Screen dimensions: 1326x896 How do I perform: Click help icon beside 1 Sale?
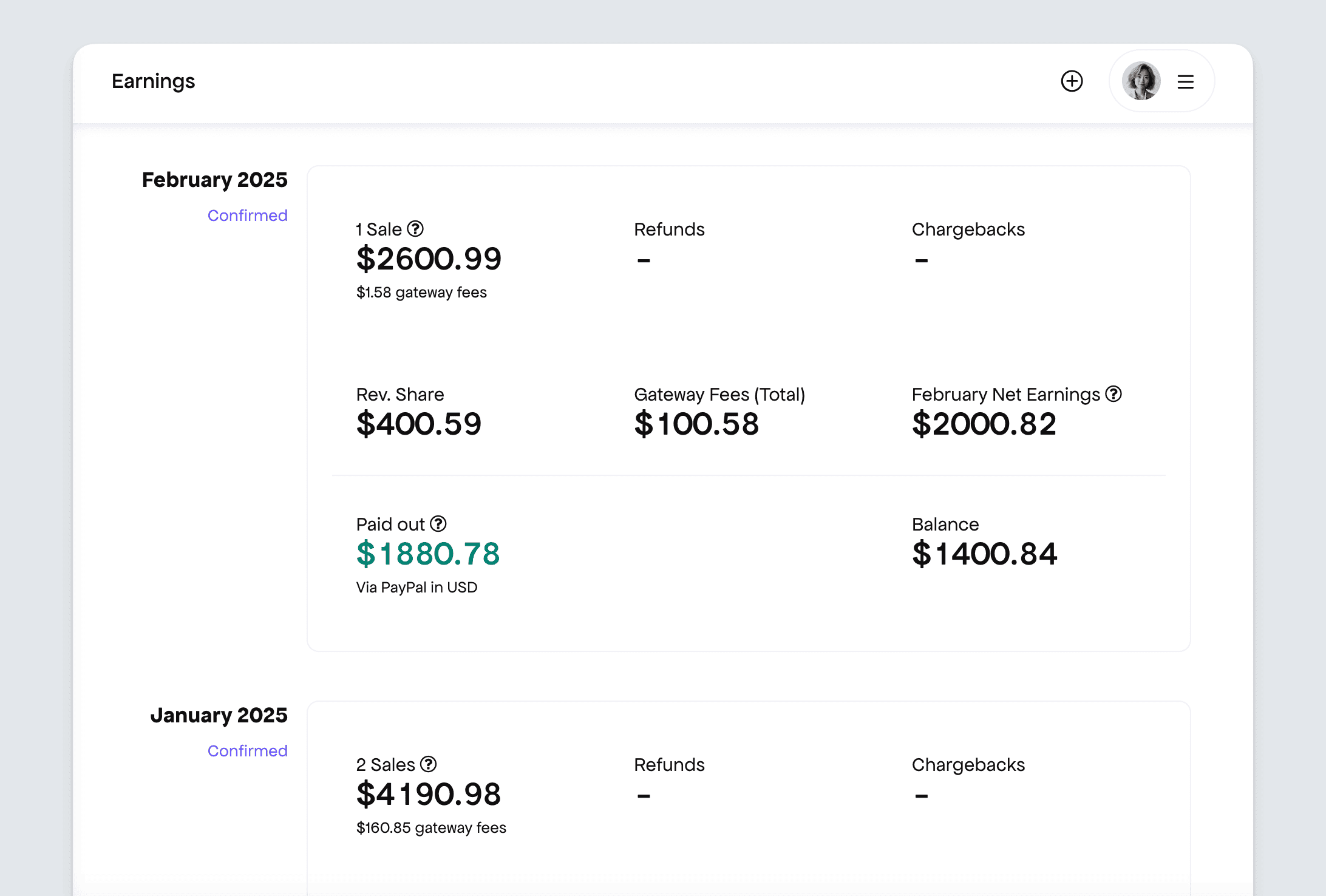point(415,229)
